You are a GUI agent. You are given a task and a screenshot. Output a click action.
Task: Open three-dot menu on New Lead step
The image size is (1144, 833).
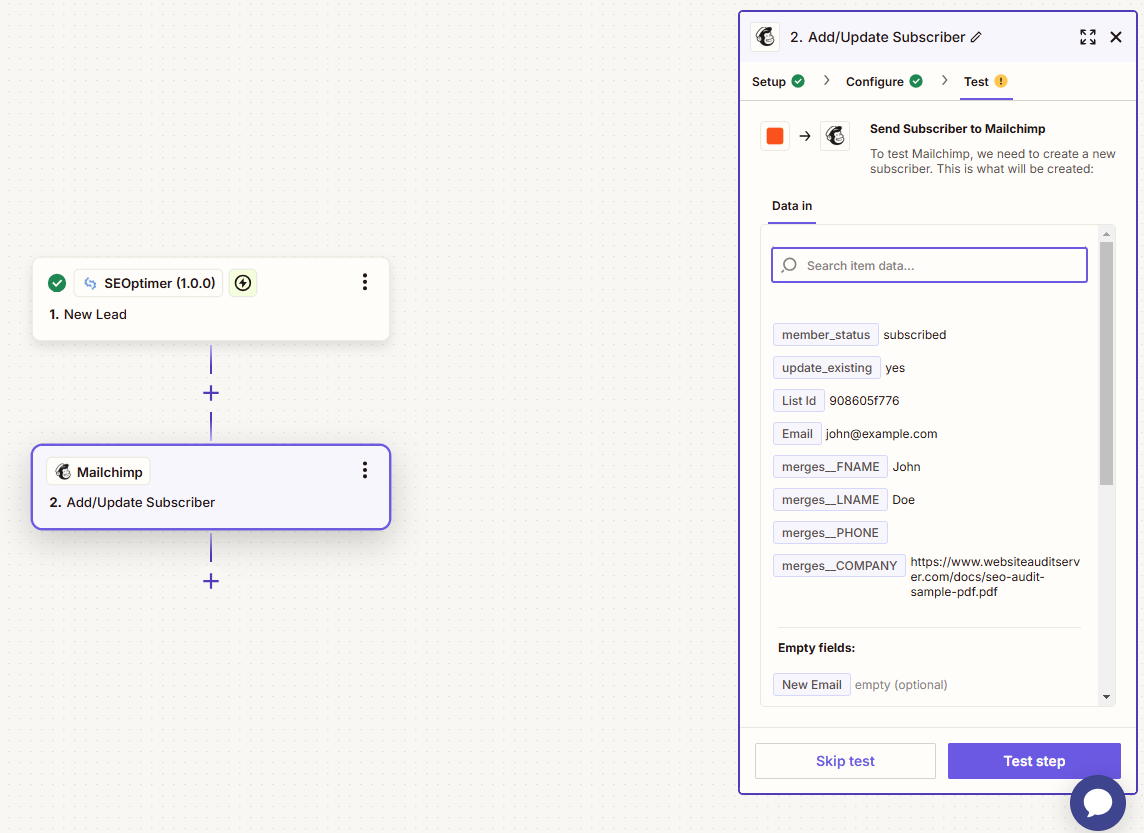(x=365, y=282)
